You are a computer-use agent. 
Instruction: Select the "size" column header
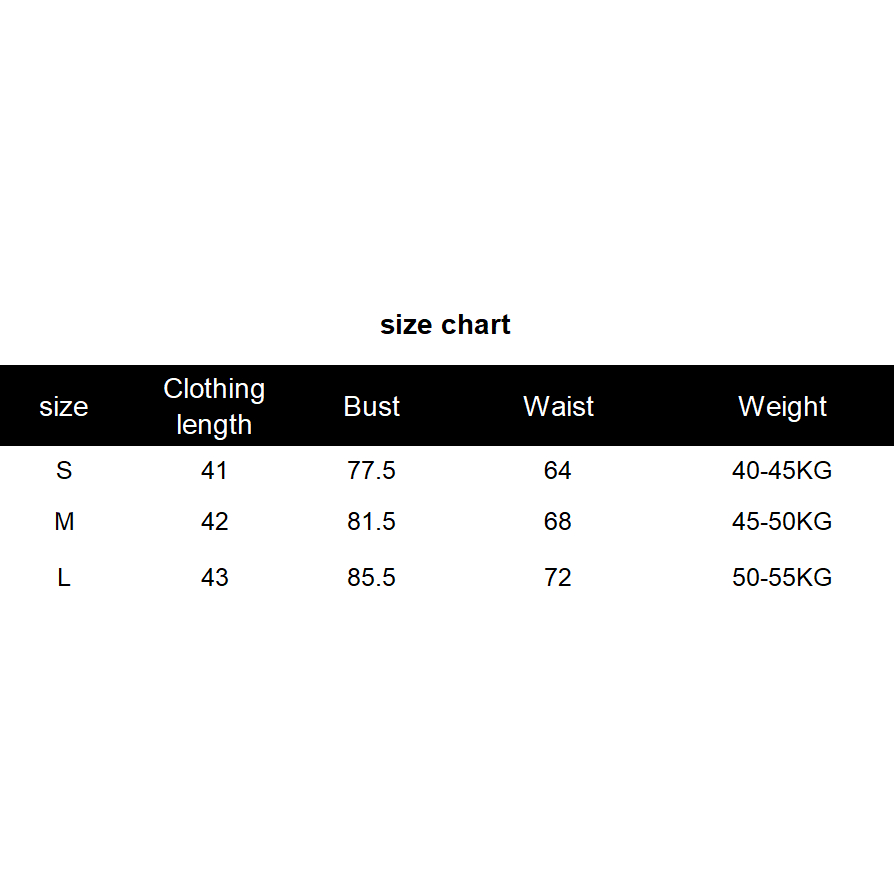pos(64,407)
